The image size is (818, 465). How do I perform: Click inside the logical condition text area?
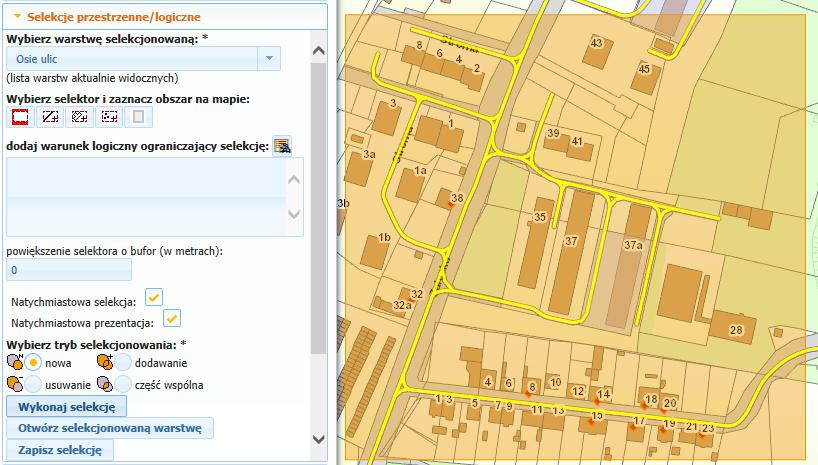pos(146,197)
